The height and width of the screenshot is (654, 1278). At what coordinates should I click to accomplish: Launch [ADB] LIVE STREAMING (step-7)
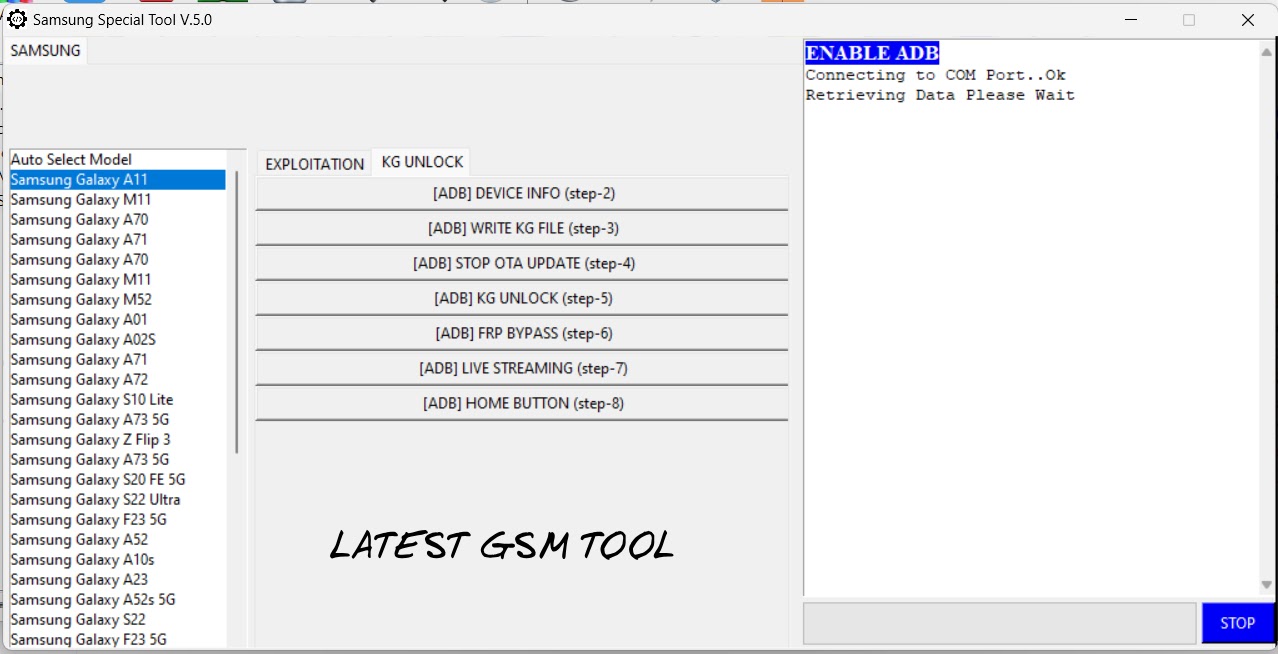(x=522, y=368)
